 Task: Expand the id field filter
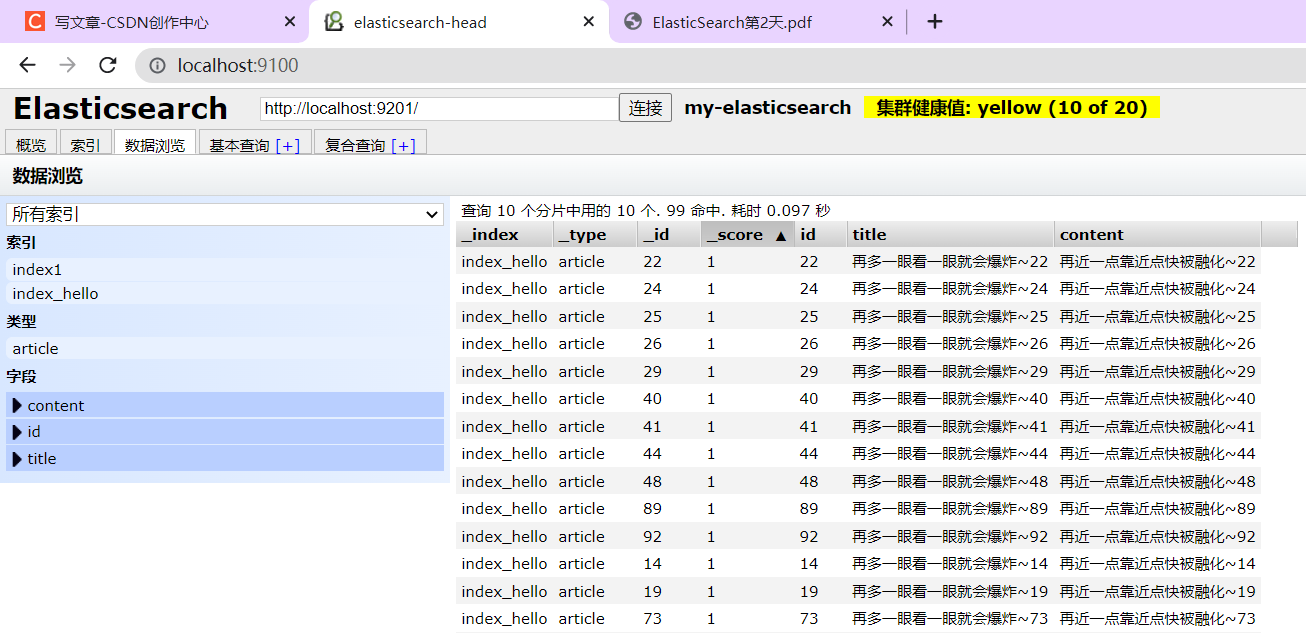click(x=17, y=432)
